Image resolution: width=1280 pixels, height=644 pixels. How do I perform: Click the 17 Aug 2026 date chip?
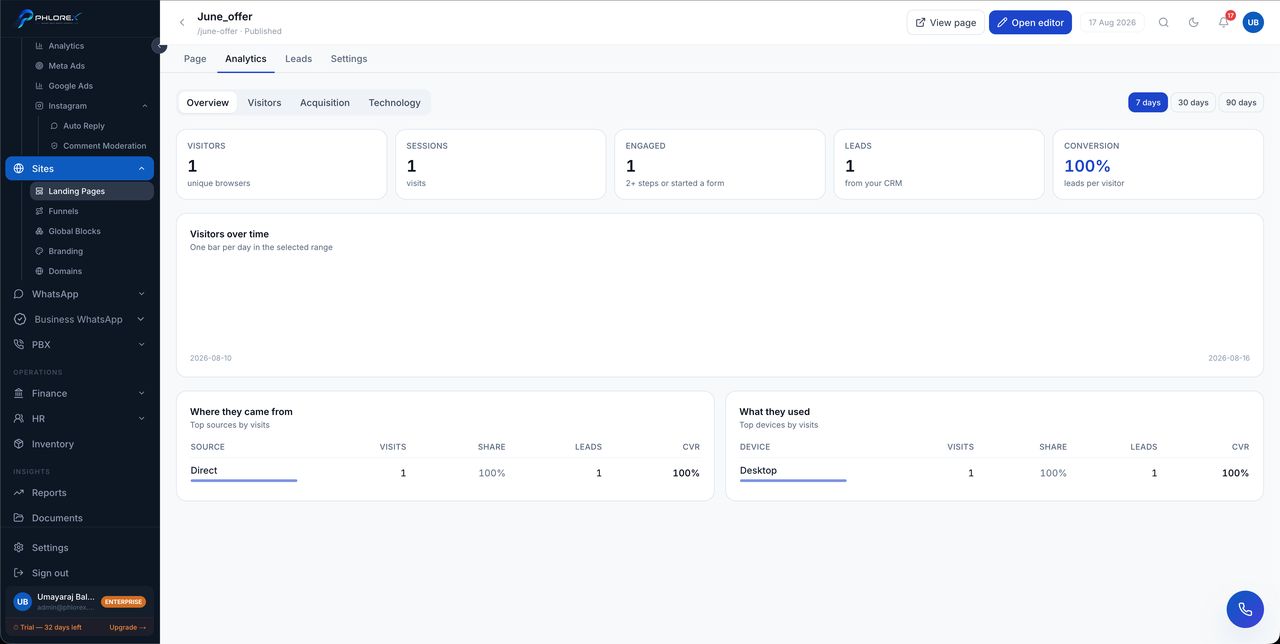[1112, 22]
